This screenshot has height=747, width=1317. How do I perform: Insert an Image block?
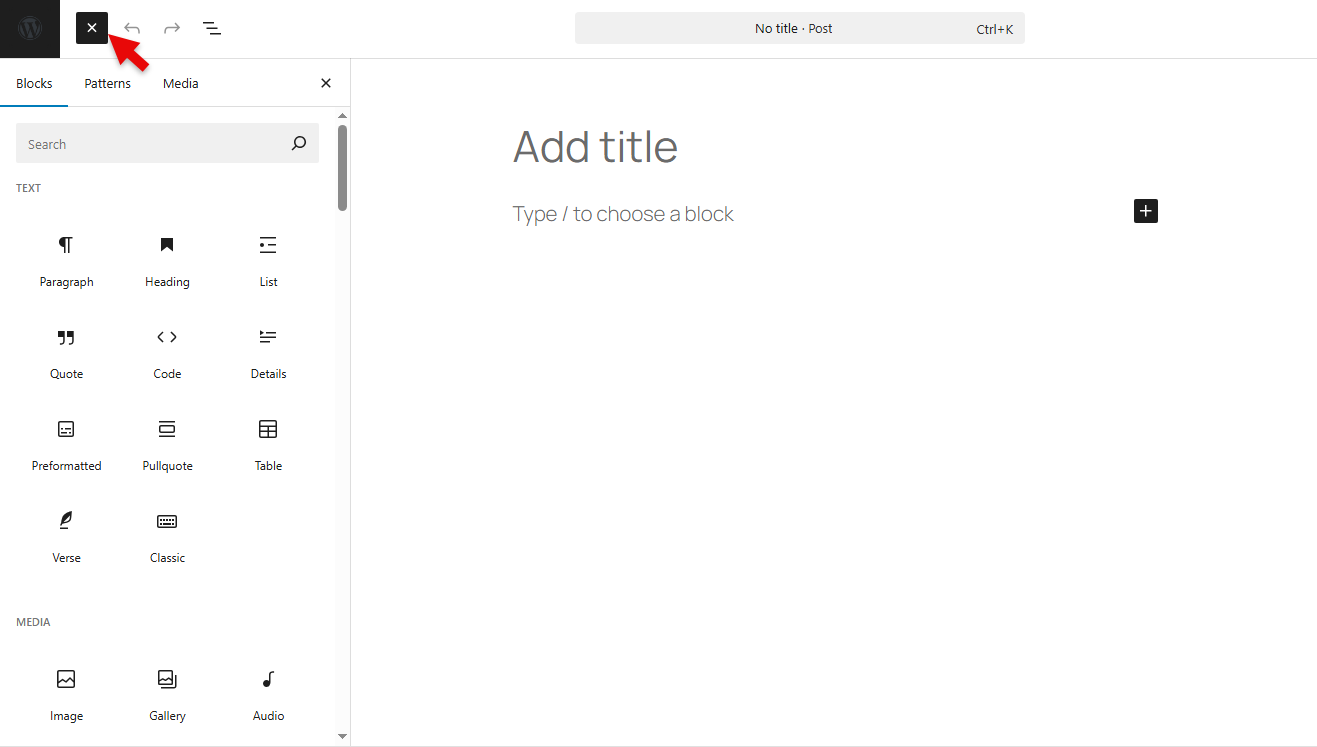click(66, 696)
